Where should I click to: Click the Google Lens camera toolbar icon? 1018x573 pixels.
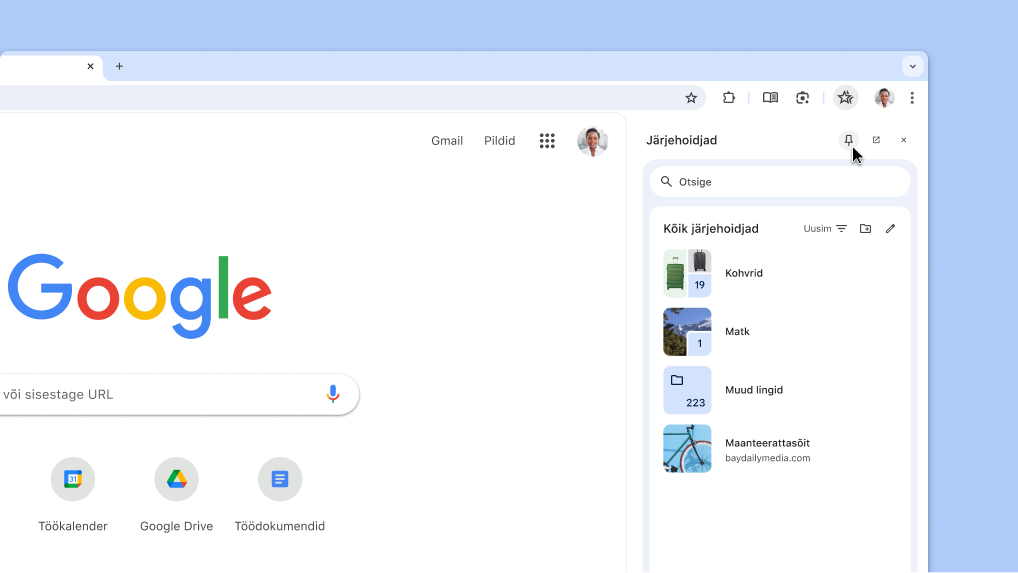tap(802, 98)
